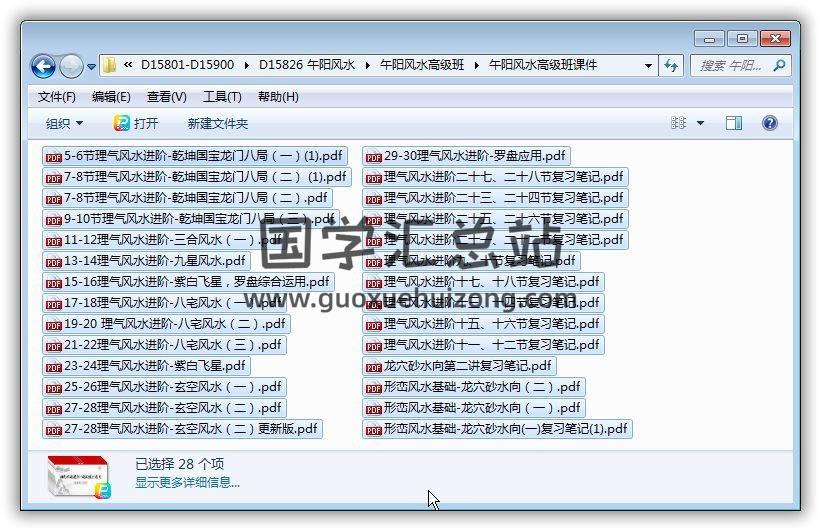Select file 形峦风水基础-龙穴砂水向(一)复习笔记(1).pdf

click(497, 428)
